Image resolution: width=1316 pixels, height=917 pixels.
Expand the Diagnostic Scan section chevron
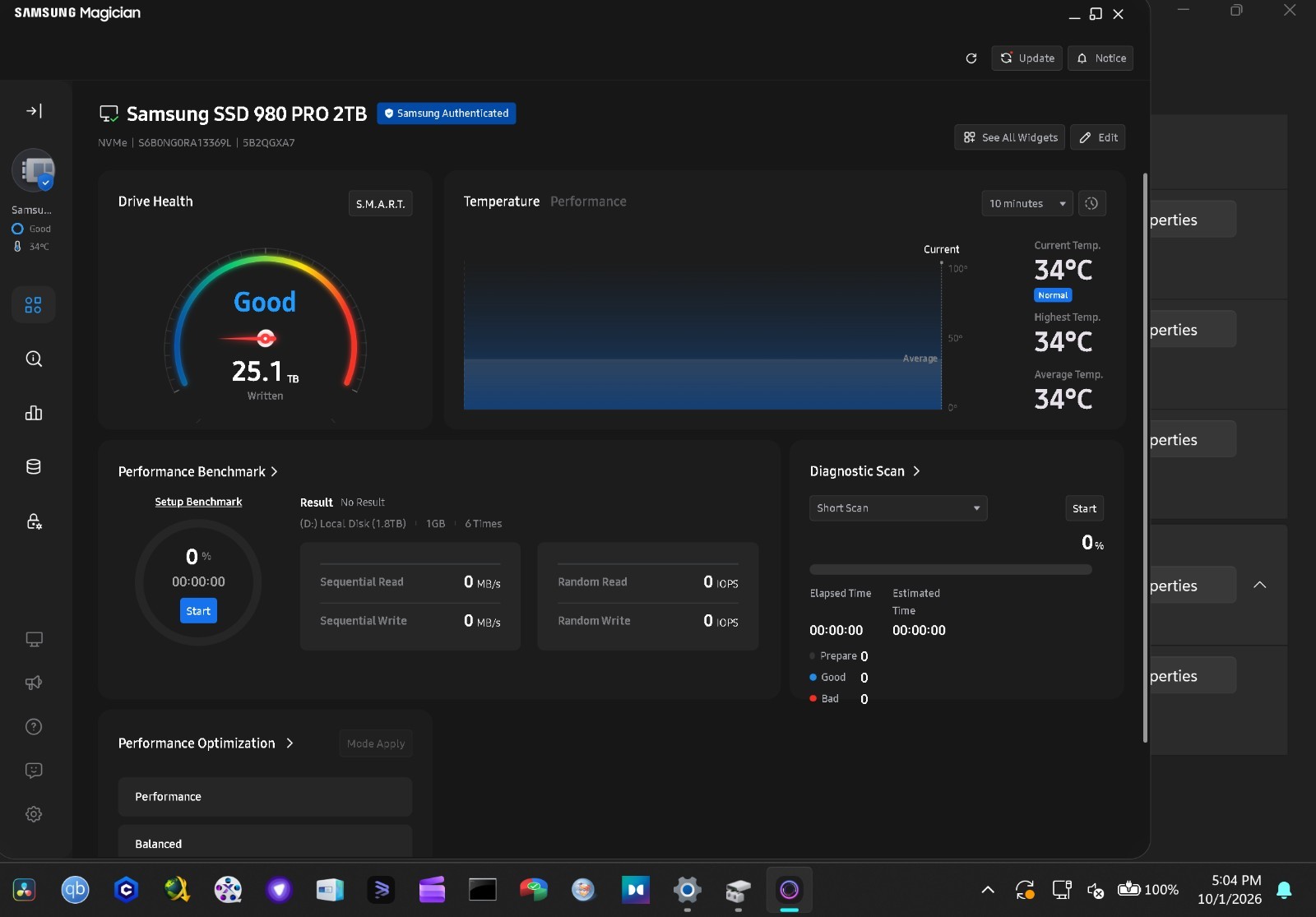[x=916, y=471]
